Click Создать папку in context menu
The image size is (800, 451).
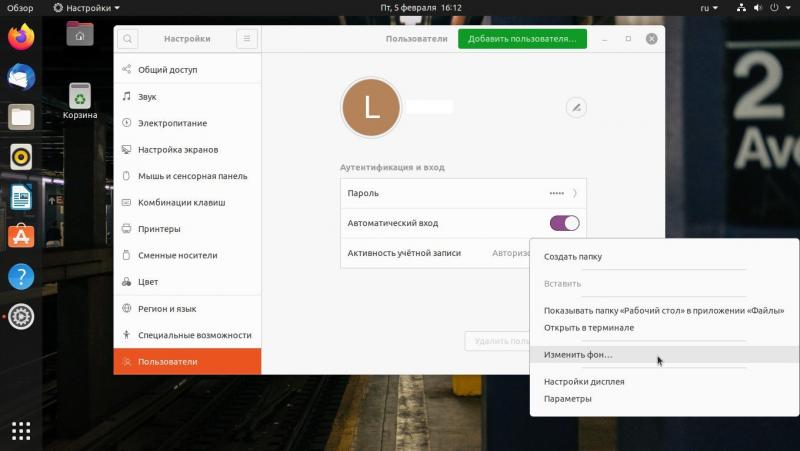point(572,256)
